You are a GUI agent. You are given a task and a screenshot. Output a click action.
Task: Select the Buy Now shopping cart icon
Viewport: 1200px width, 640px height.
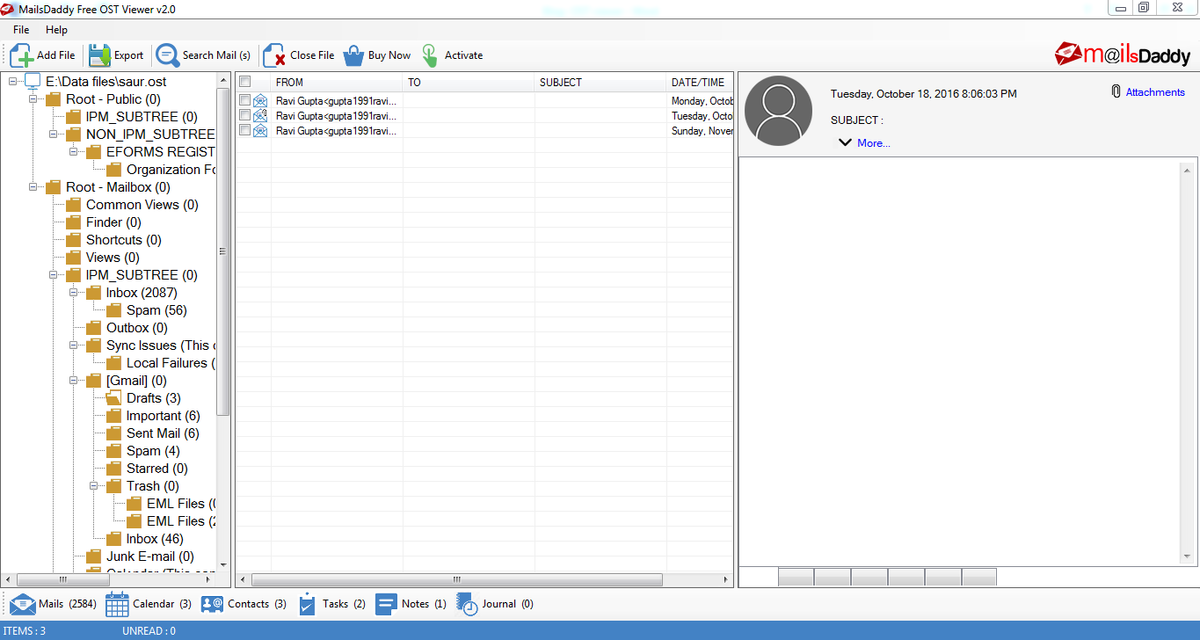pos(354,55)
